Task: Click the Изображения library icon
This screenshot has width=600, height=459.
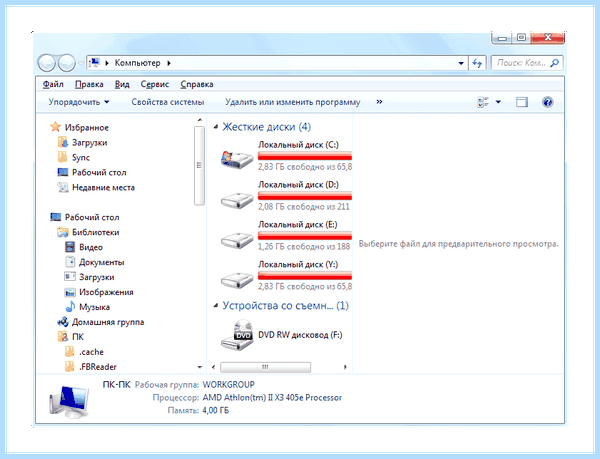Action: [70, 292]
